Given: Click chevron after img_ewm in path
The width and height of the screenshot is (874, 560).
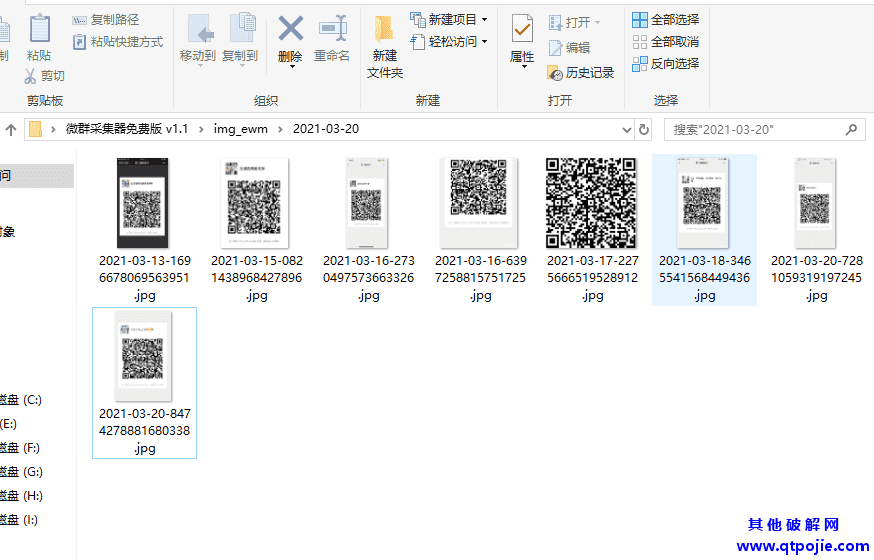Looking at the screenshot, I should coord(280,130).
